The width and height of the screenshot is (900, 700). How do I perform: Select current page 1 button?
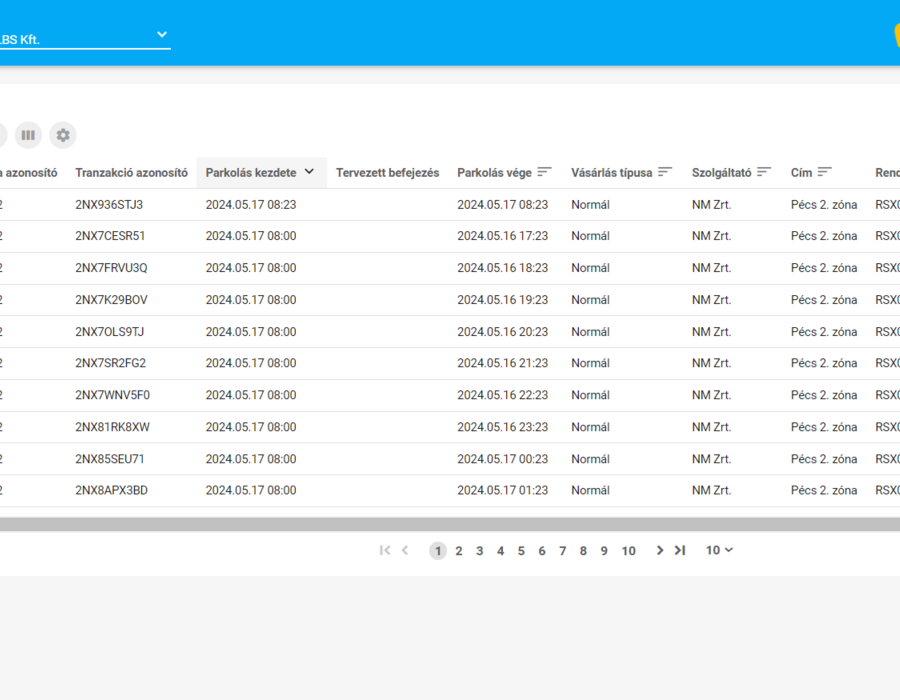438,551
